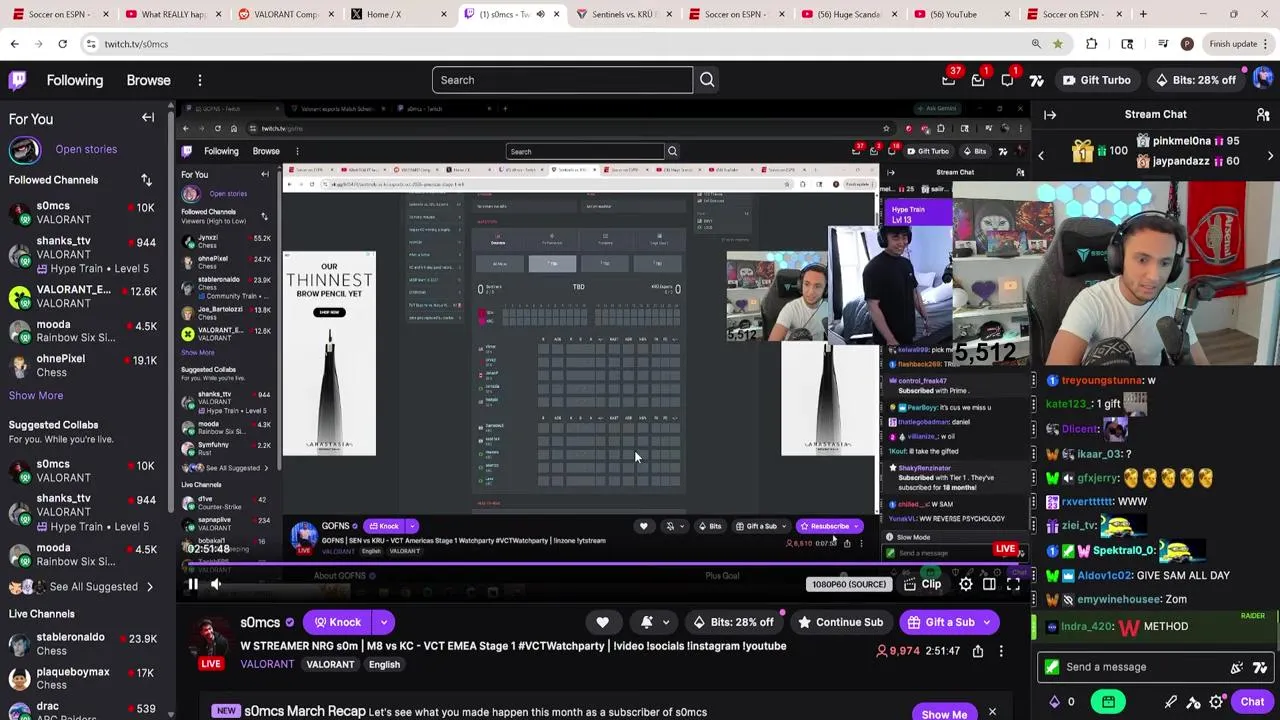The height and width of the screenshot is (720, 1280).
Task: Select the 1080P60 (SOURCE) quality badge
Action: pos(848,584)
